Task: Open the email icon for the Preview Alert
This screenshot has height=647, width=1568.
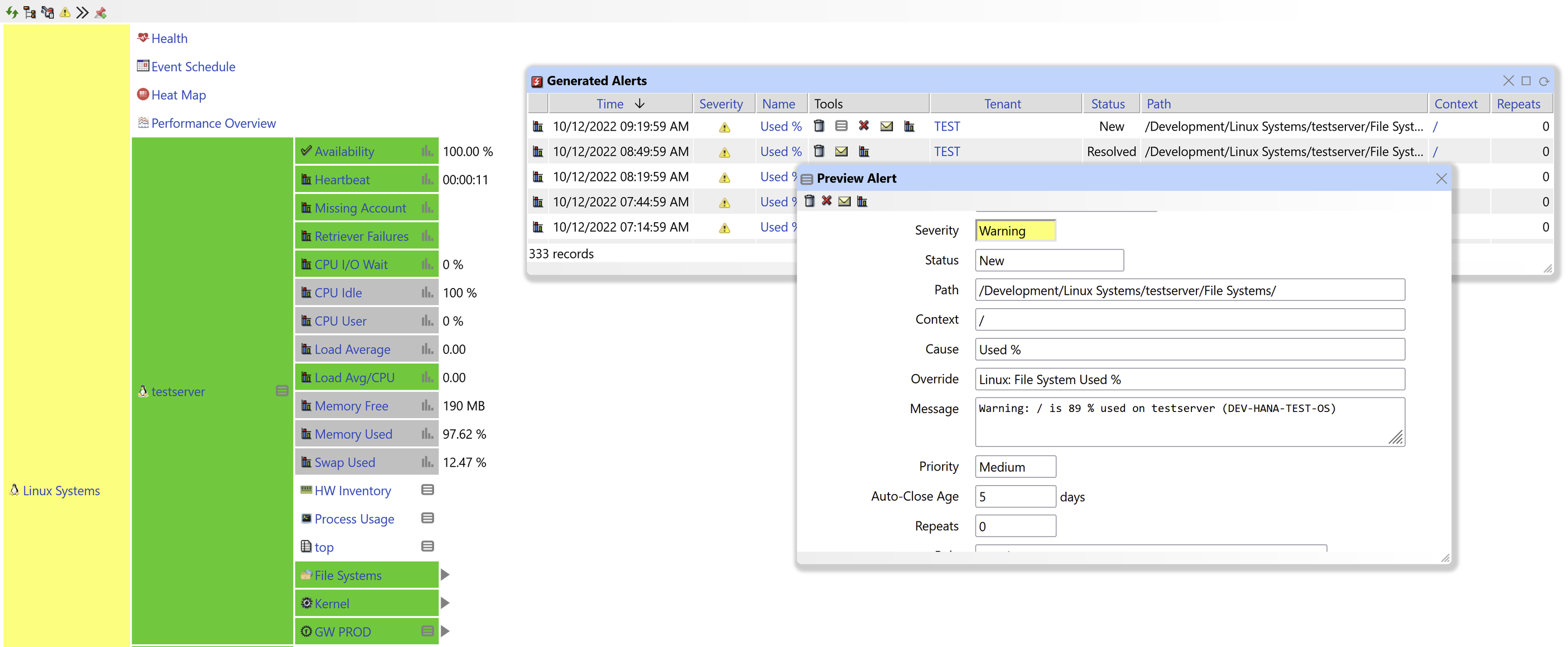Action: 844,201
